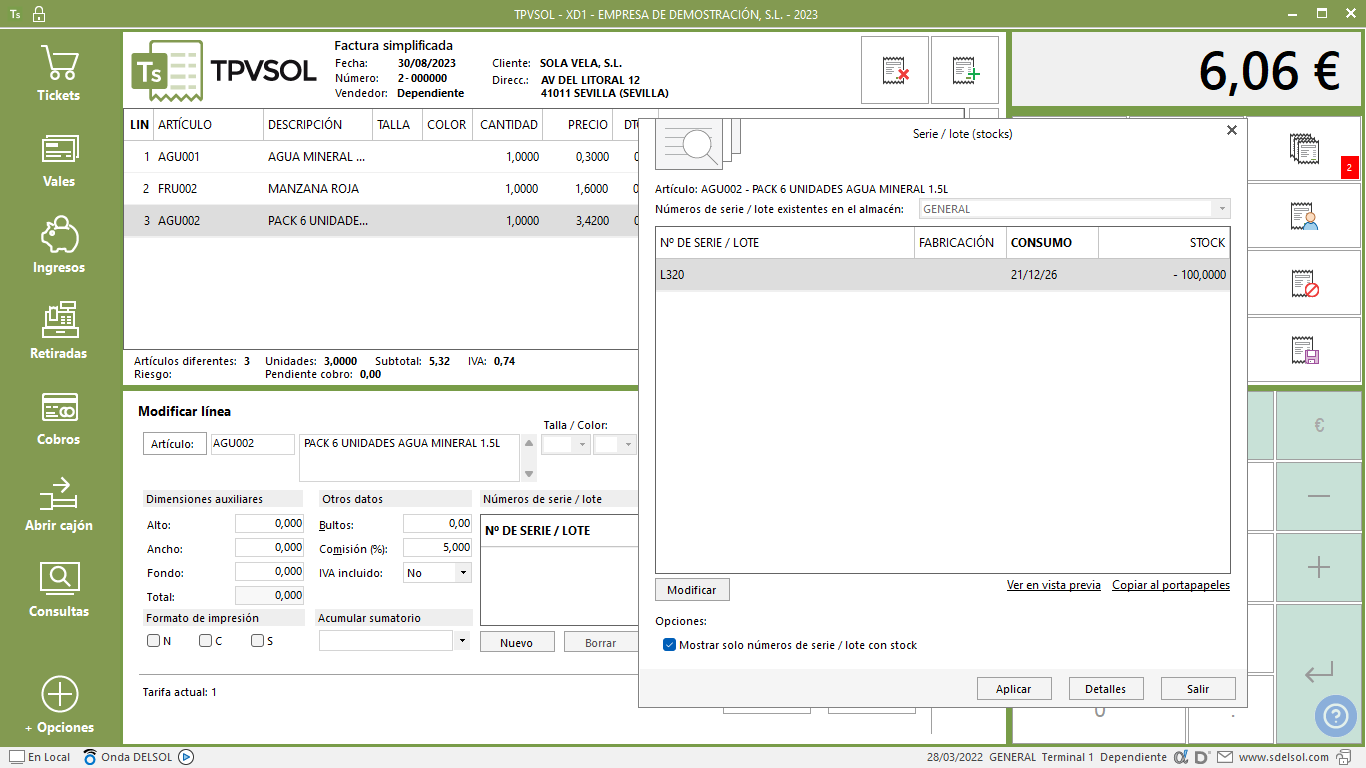Click the new ticket icon with green plus
Image resolution: width=1366 pixels, height=768 pixels.
click(x=965, y=70)
